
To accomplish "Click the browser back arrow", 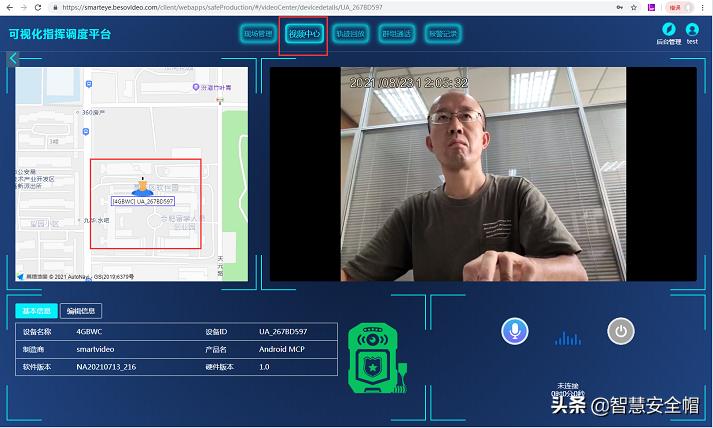I will (8, 6).
